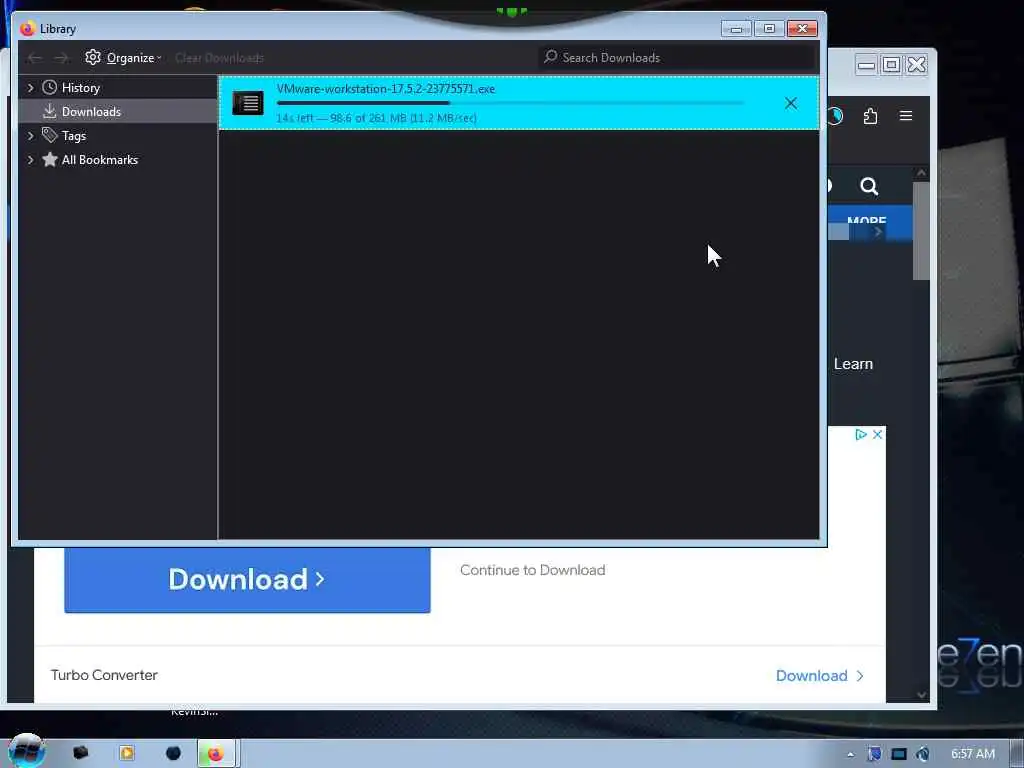Click the big blue Download button
The image size is (1024, 768).
coord(248,579)
